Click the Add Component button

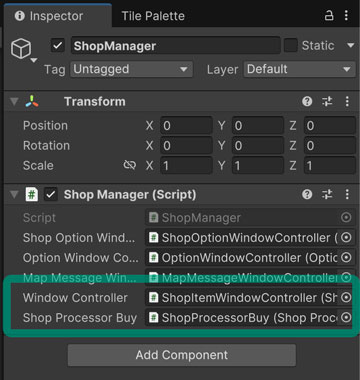click(182, 355)
